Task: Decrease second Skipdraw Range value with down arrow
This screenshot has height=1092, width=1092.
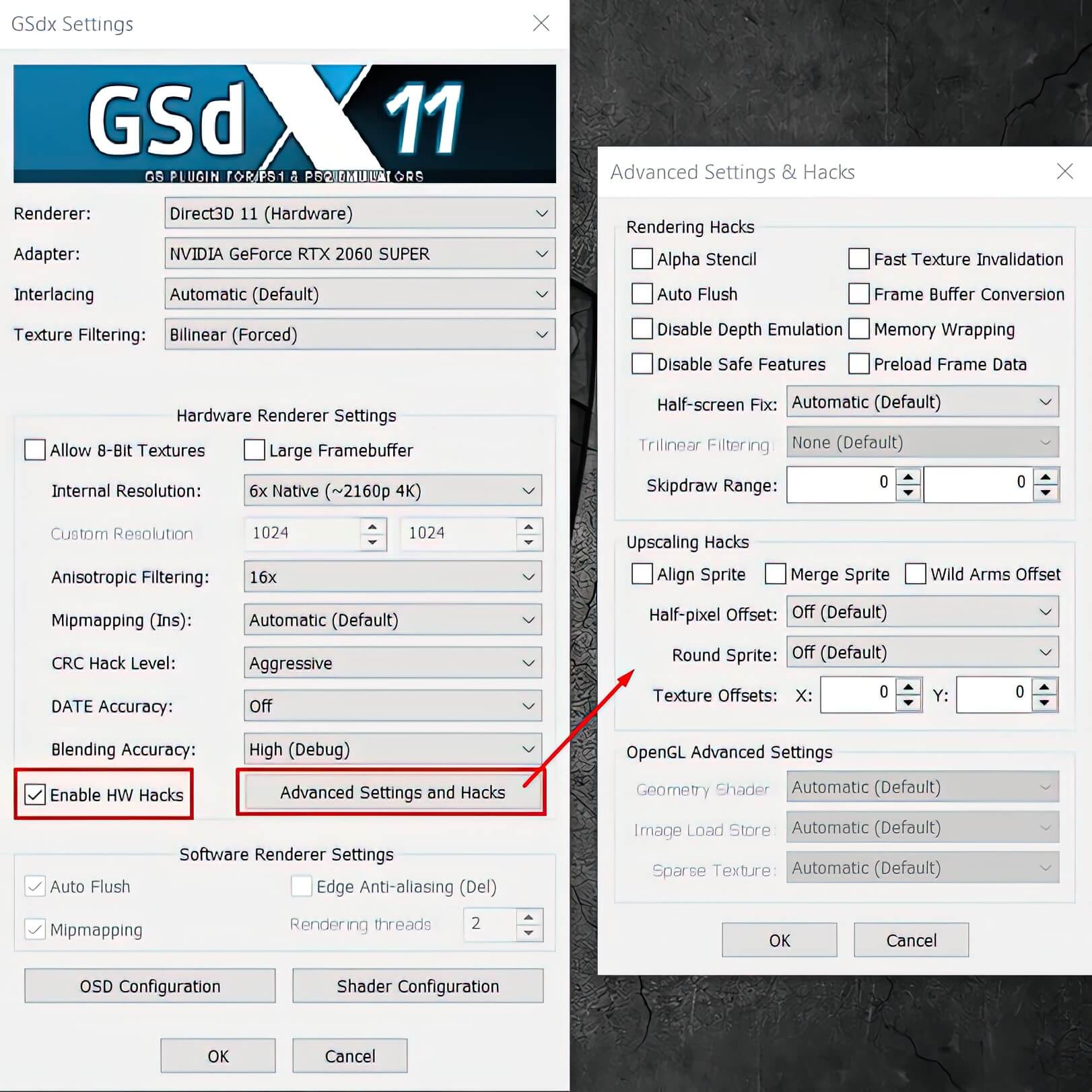Action: coord(1046,493)
